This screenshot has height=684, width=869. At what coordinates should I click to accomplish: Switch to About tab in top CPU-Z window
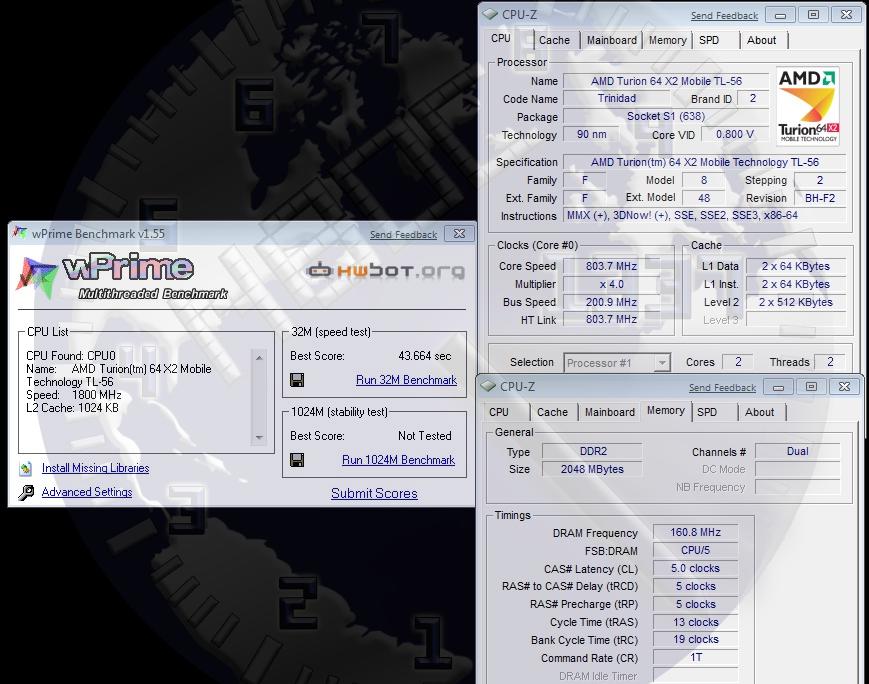[761, 40]
